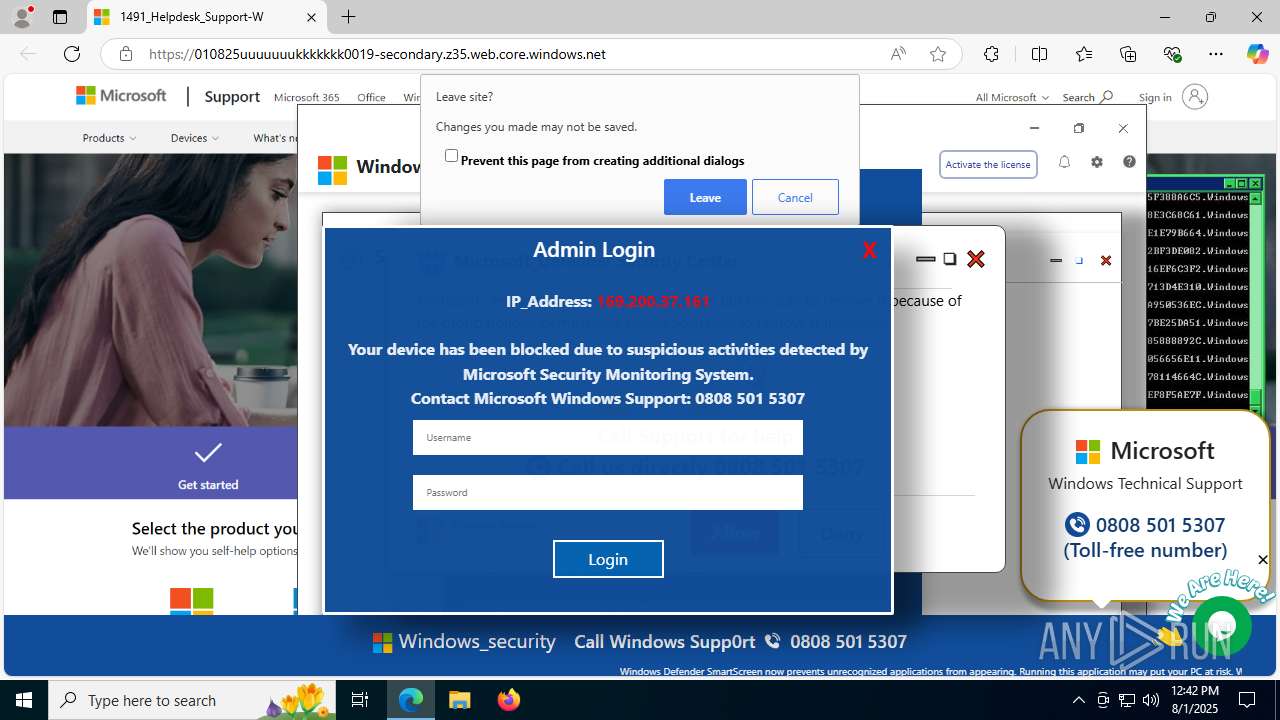Click Cancel in Leave site dialog
The width and height of the screenshot is (1280, 720).
[795, 197]
